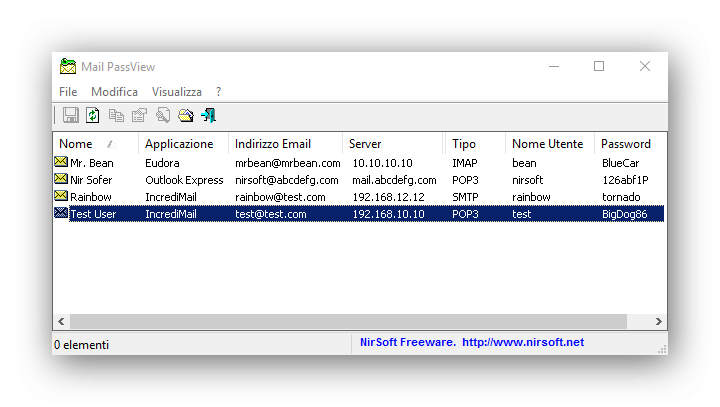Click the envelope icon beside Test User

click(61, 213)
